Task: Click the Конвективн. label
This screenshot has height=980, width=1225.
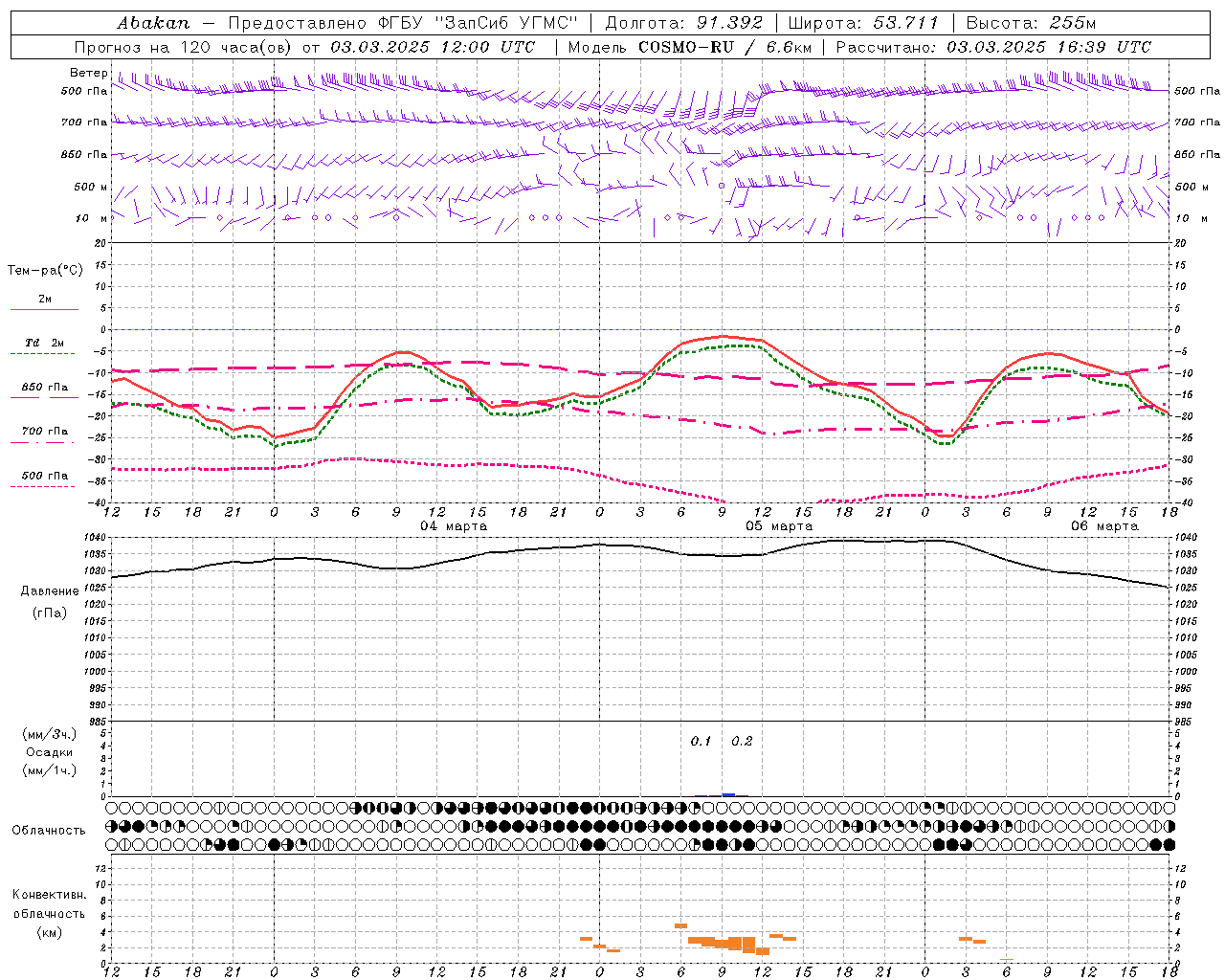Action: pos(50,895)
